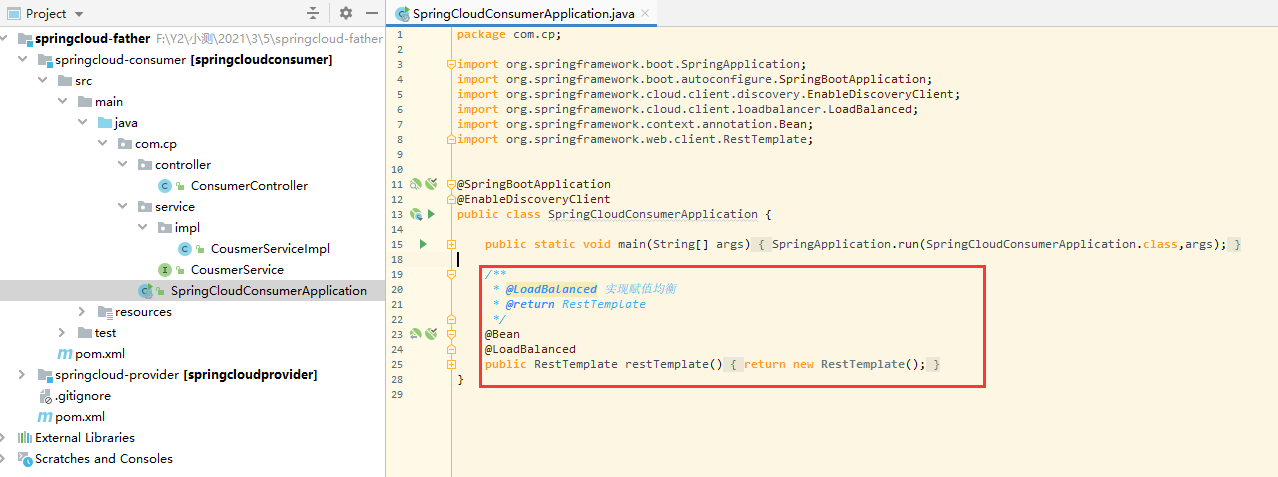Select the springcloud-father root project row
Image resolution: width=1278 pixels, height=477 pixels.
click(192, 39)
